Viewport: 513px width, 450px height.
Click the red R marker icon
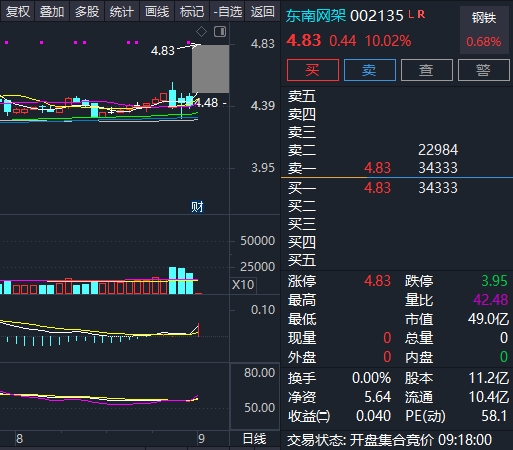tap(421, 14)
